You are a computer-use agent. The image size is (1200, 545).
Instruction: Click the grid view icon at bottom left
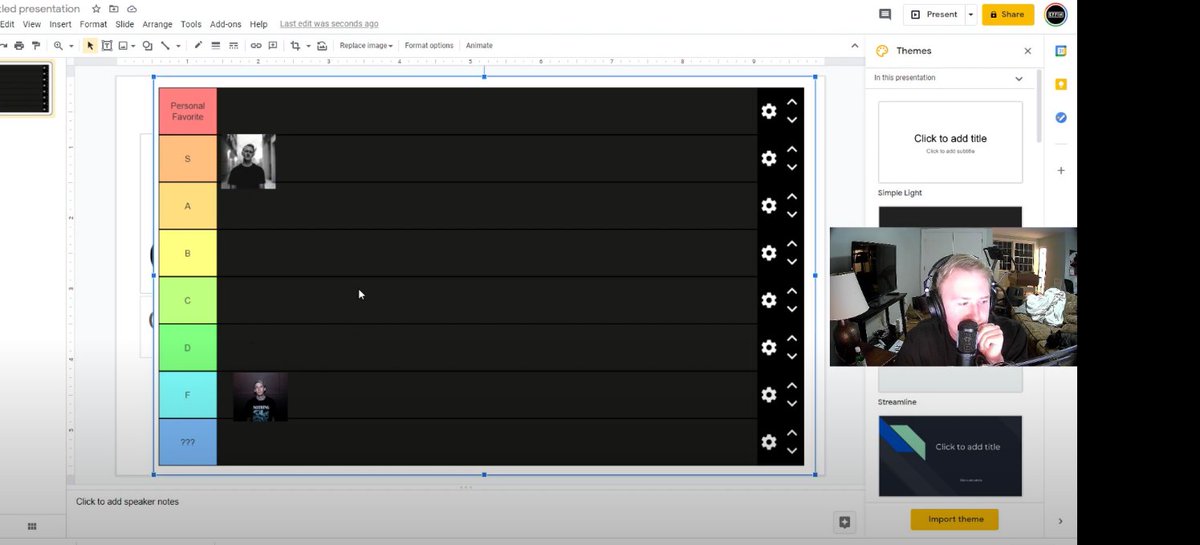(32, 526)
